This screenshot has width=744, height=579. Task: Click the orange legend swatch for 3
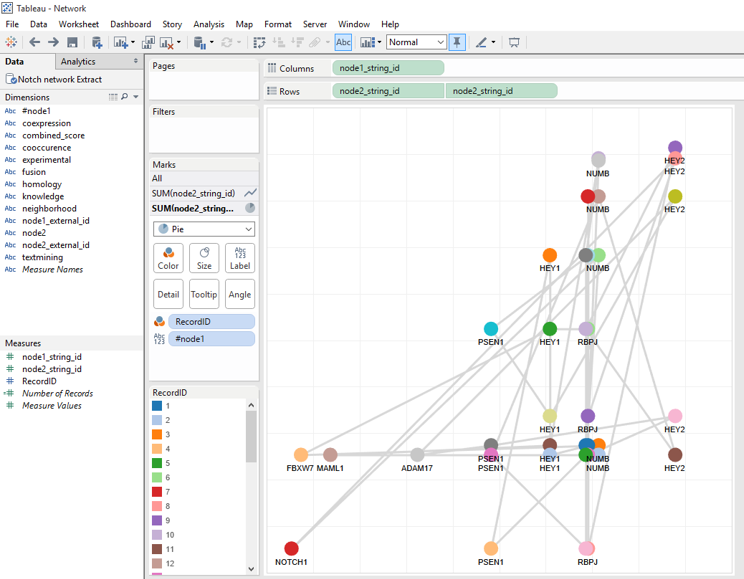(x=157, y=434)
